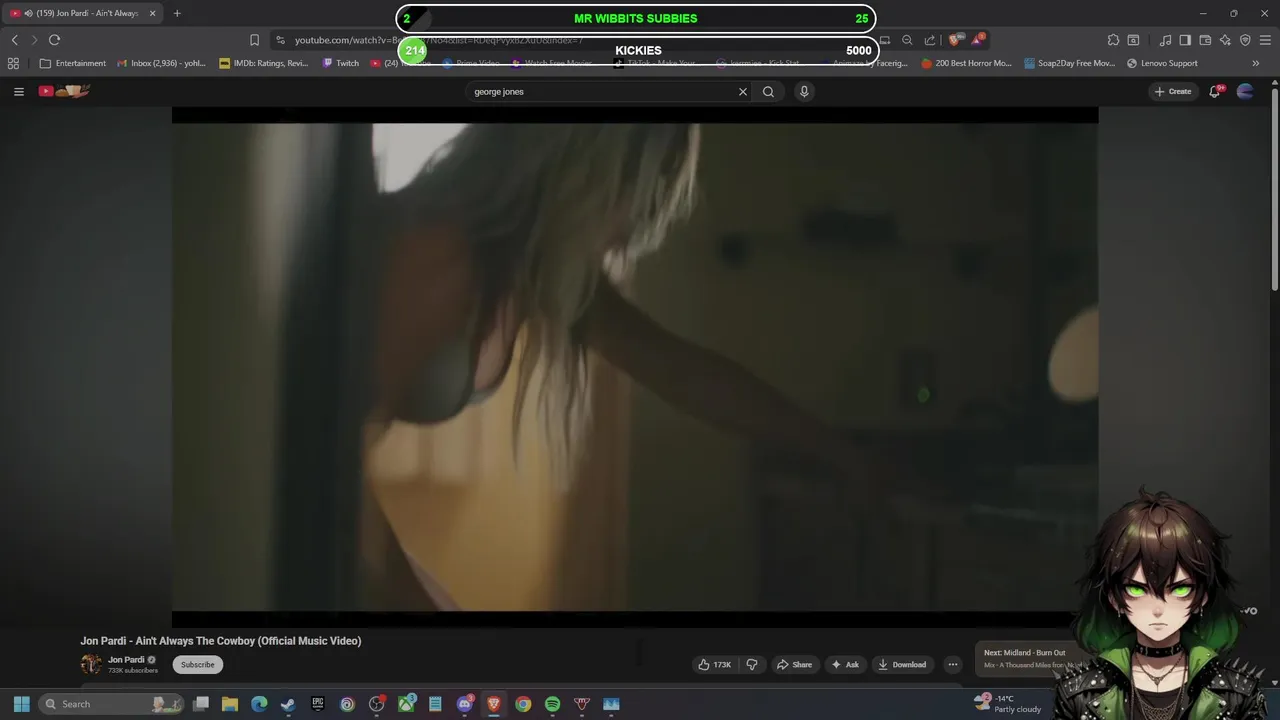Open Xbox app from the taskbar
1280x720 pixels.
pyautogui.click(x=406, y=704)
